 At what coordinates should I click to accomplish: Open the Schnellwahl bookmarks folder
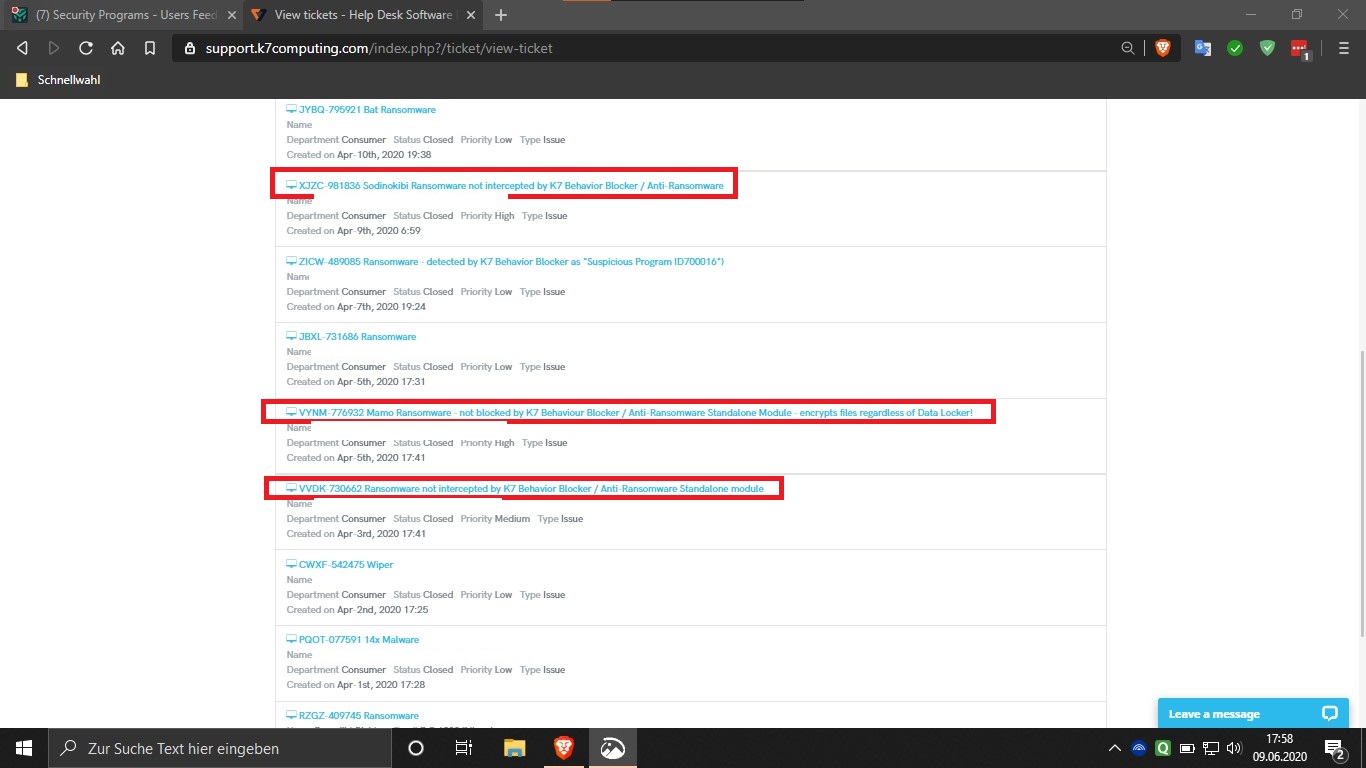click(59, 80)
